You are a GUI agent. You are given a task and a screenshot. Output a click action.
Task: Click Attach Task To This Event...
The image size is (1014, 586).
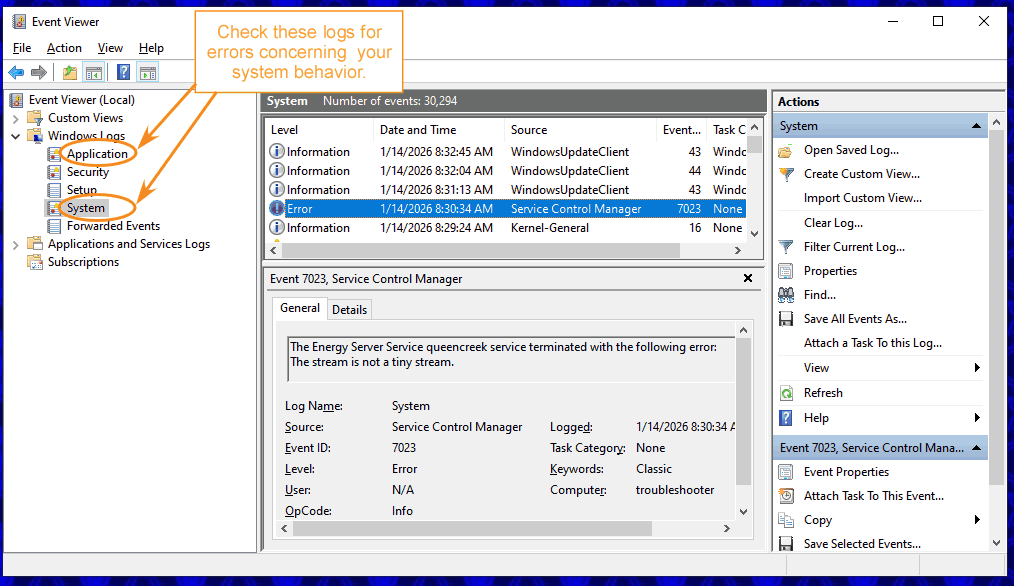pyautogui.click(x=873, y=496)
